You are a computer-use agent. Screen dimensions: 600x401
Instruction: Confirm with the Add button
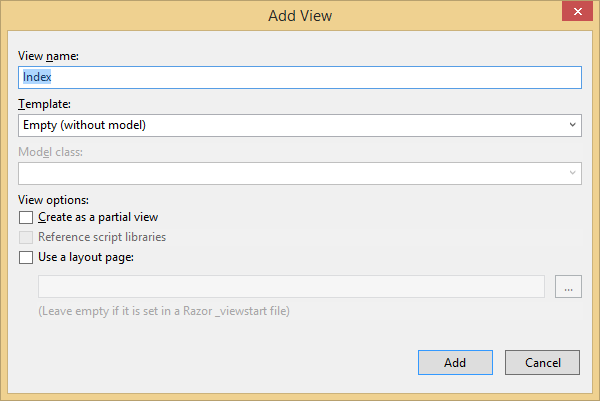[x=455, y=362]
